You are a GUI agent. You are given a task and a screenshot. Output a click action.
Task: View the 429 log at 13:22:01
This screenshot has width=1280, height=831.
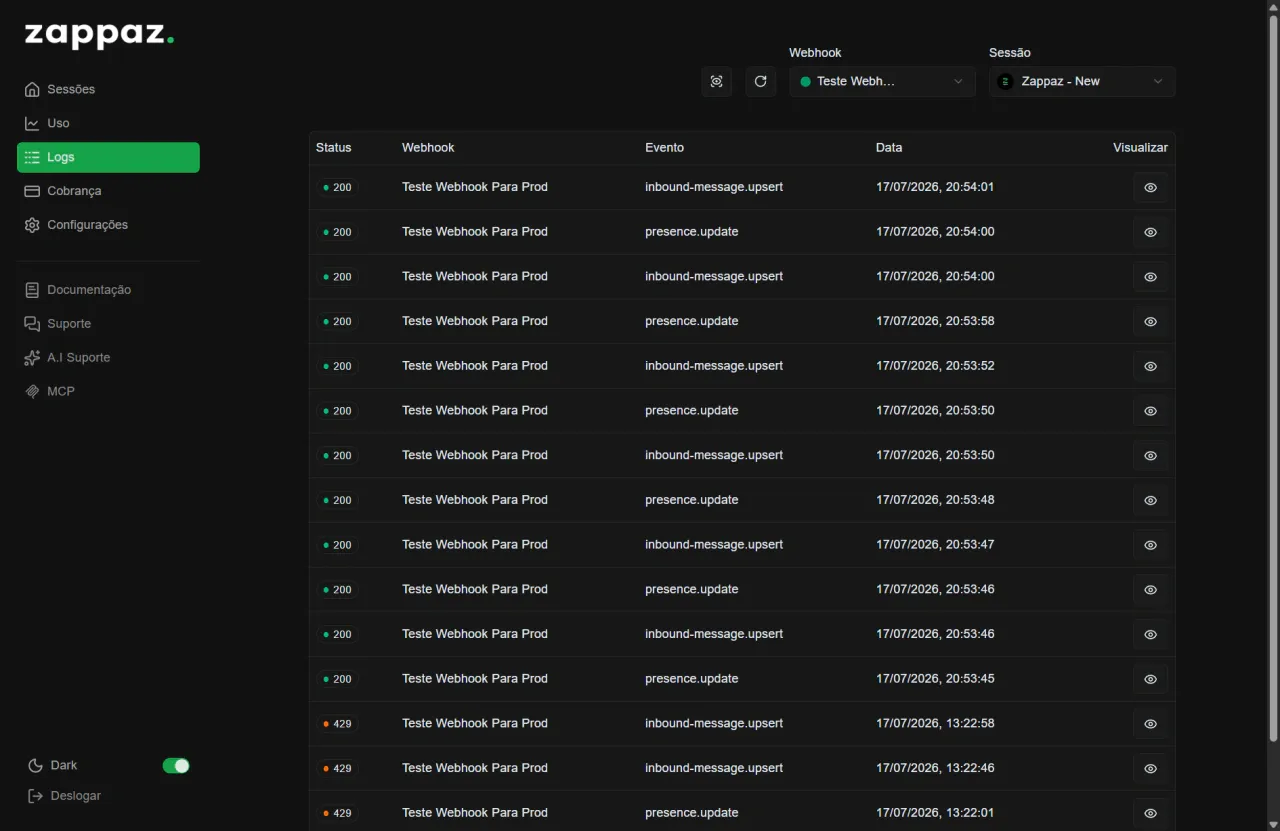coord(1150,813)
